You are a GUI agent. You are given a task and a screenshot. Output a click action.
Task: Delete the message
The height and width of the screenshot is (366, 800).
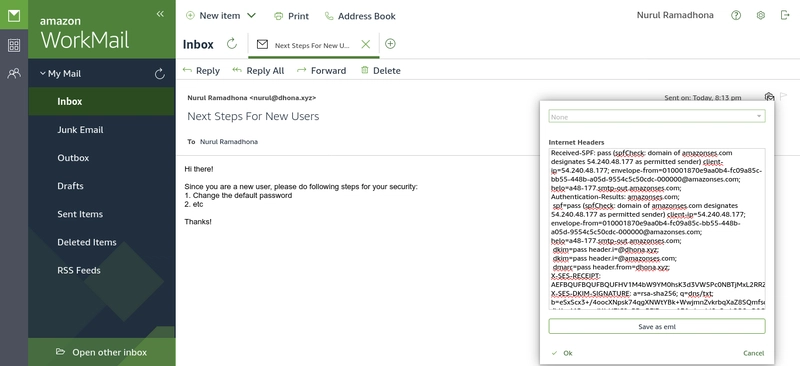coord(381,70)
